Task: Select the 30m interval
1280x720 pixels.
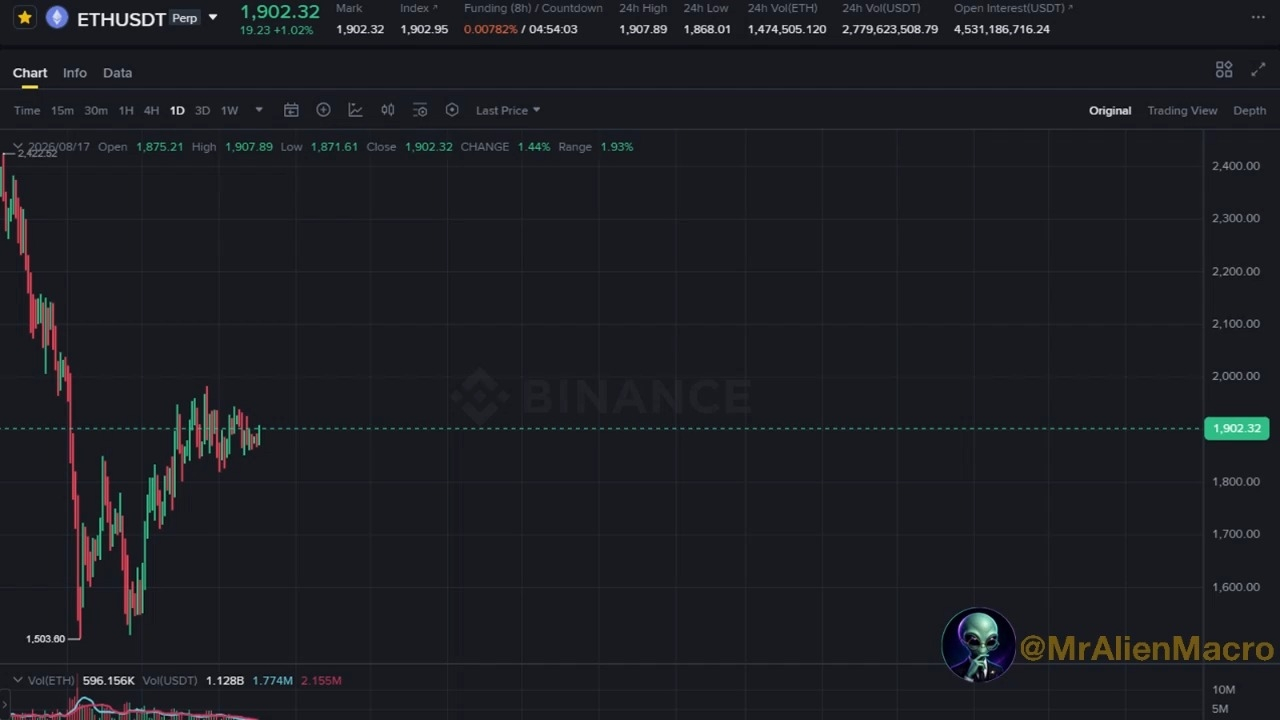Action: (x=96, y=110)
